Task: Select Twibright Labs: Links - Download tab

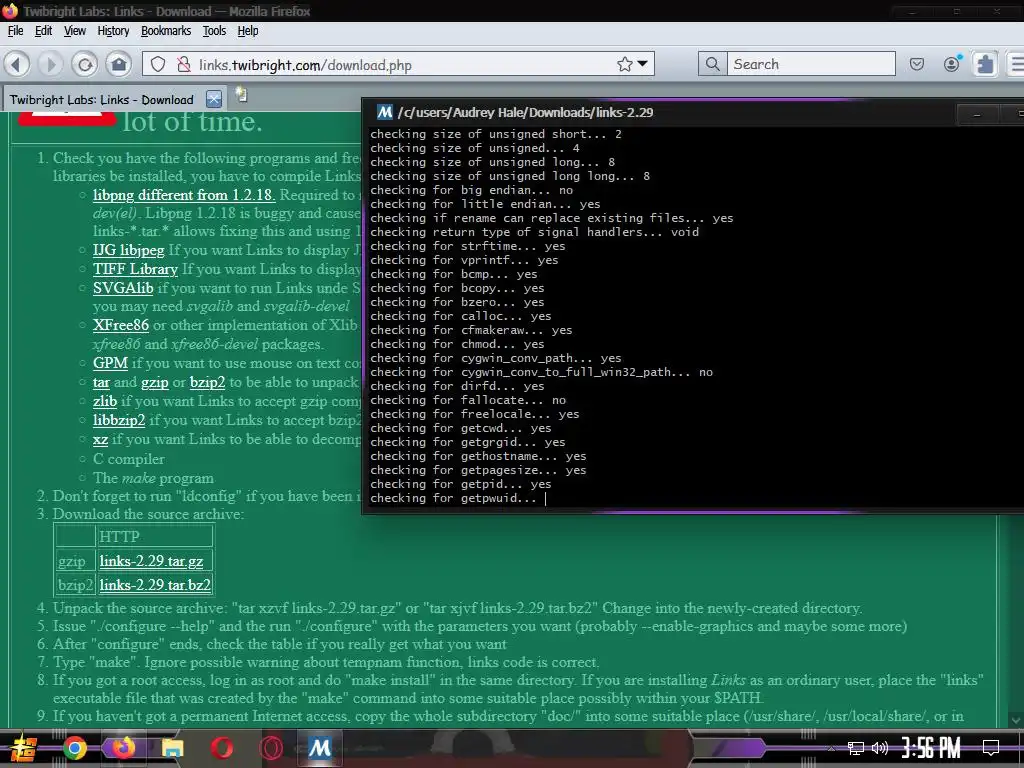Action: [102, 99]
